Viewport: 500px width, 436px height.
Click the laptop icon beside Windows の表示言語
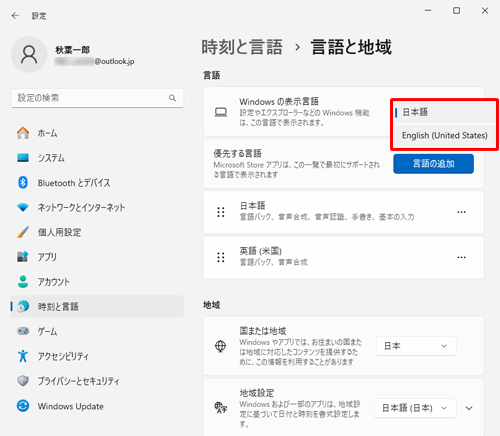221,112
